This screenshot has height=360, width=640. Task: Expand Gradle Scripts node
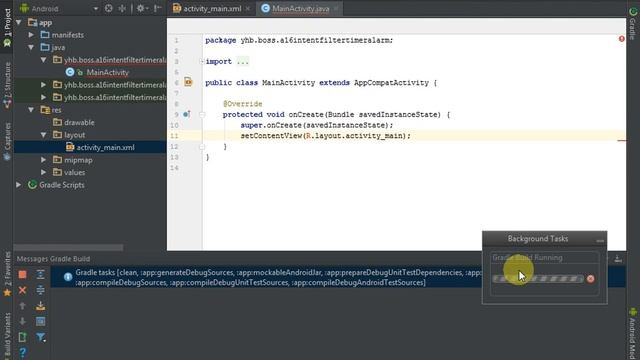[x=19, y=185]
